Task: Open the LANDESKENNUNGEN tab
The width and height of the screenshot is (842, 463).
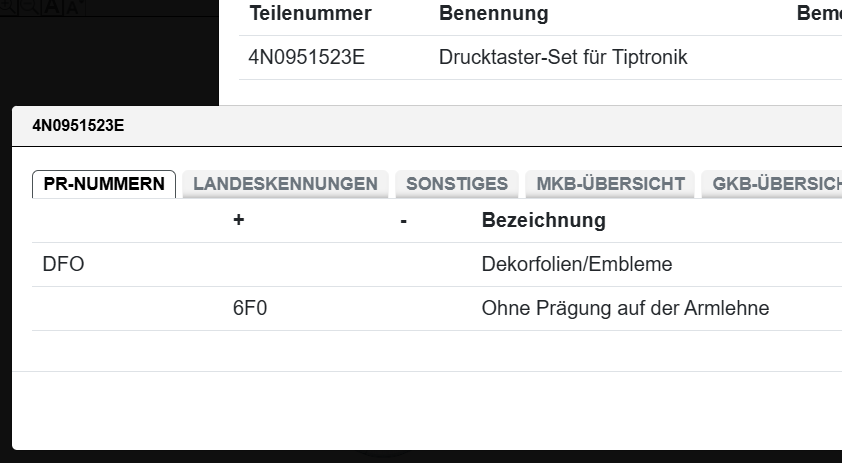Action: coord(285,184)
